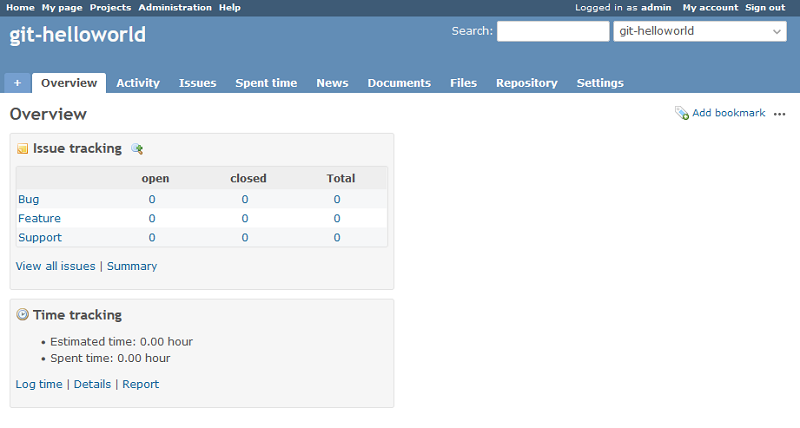Click inside the Search text field
This screenshot has height=428, width=800.
(553, 31)
